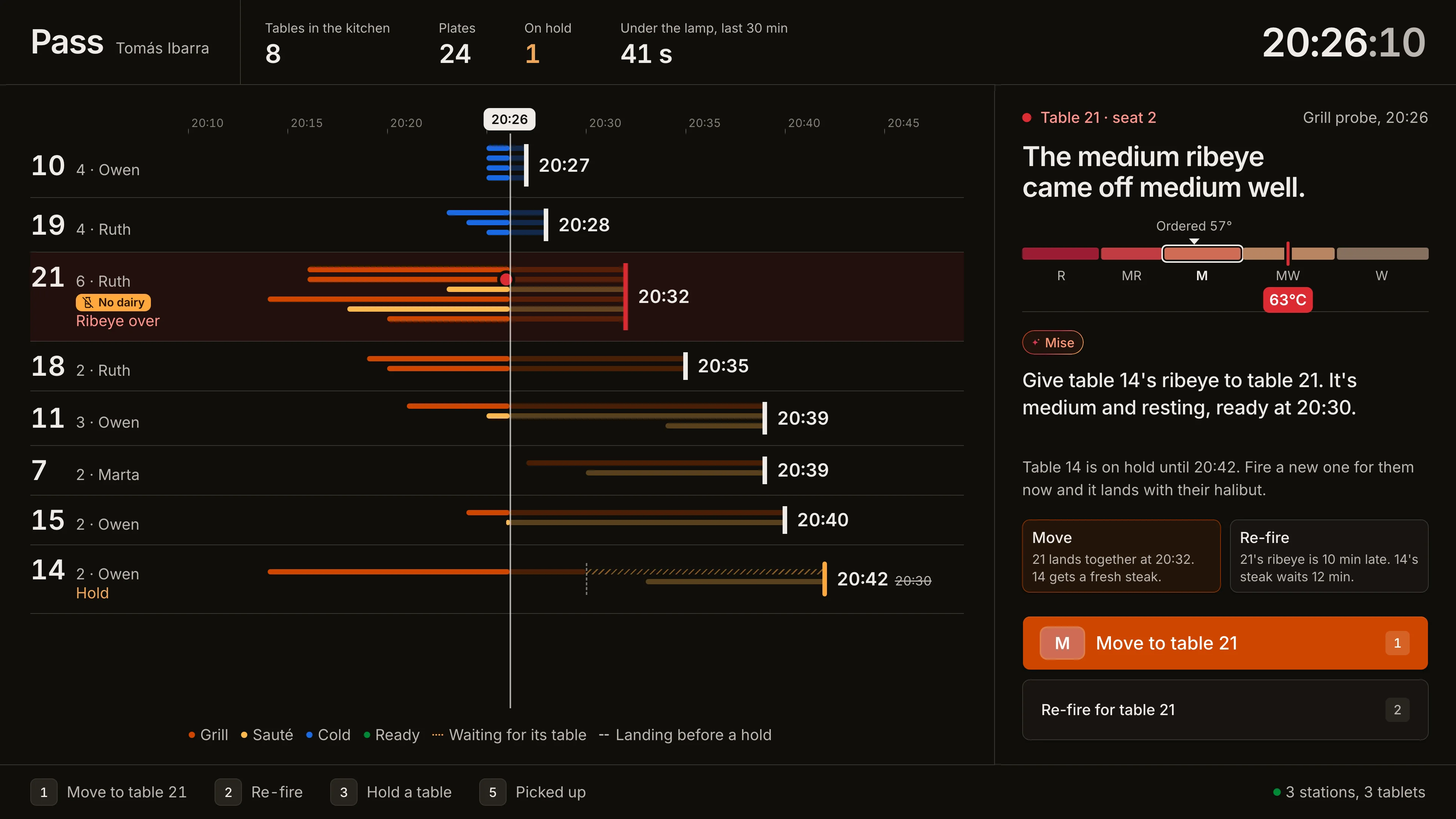Click the orange 'Move to table 21' button
Screen dimensions: 1456x819
(1225, 643)
